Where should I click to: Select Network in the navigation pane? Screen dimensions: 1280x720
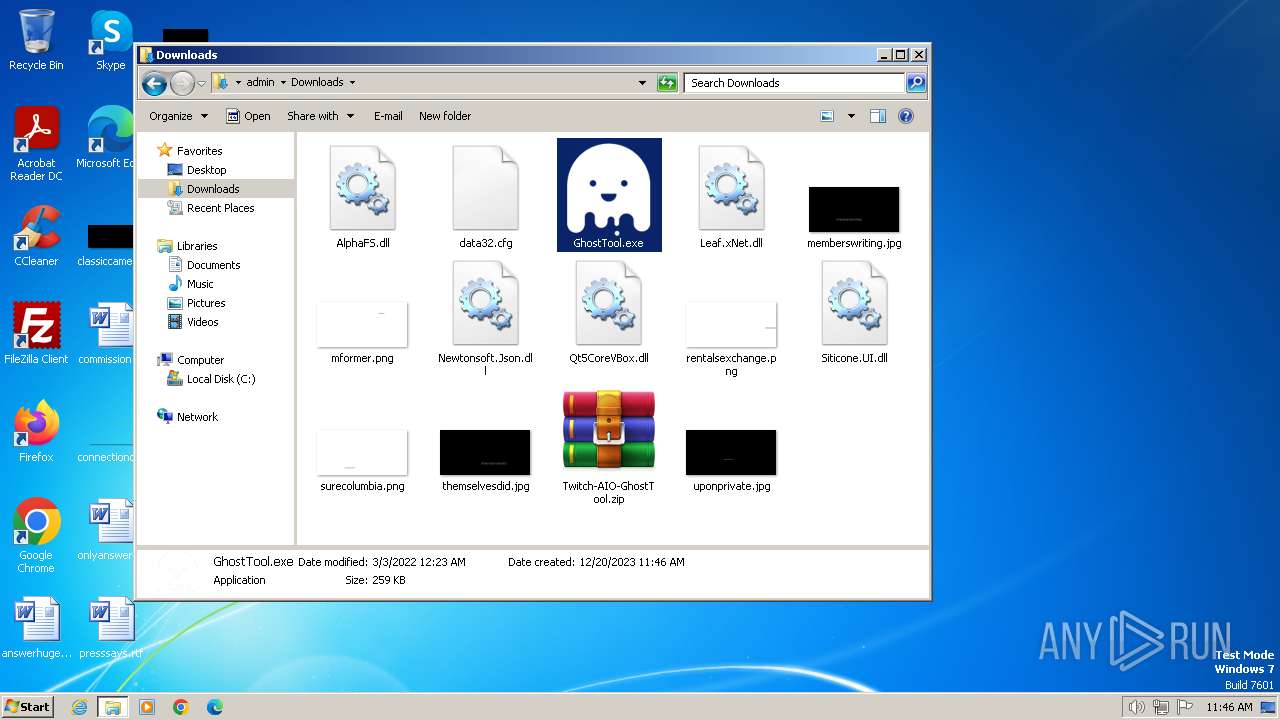point(197,417)
